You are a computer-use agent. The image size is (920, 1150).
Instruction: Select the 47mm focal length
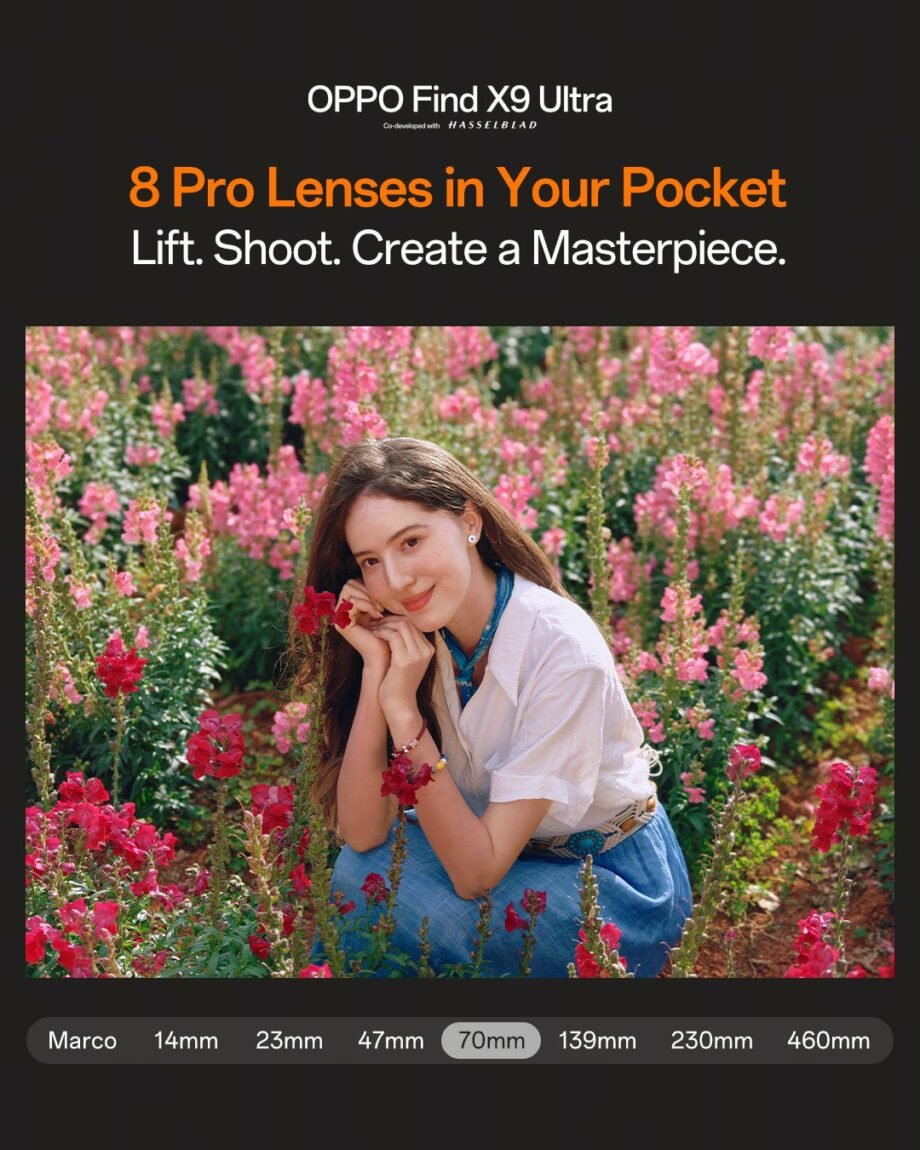pyautogui.click(x=390, y=1040)
